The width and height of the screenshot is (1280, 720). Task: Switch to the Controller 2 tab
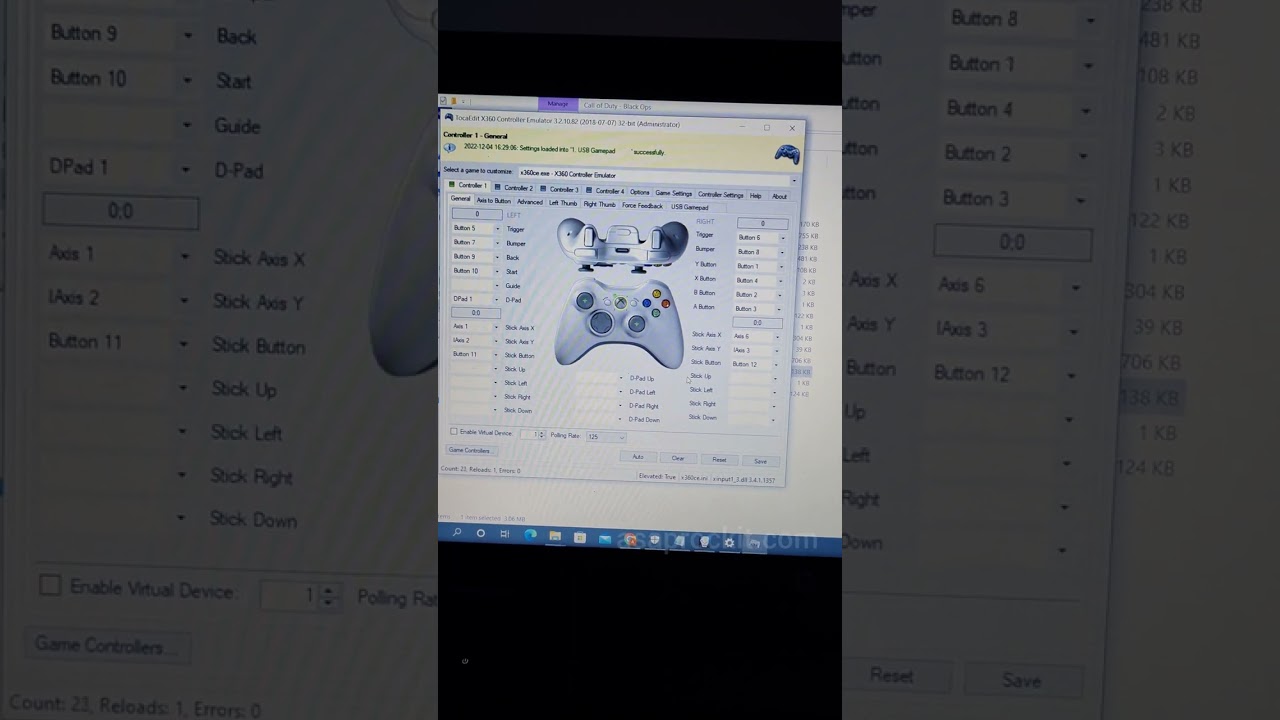pyautogui.click(x=514, y=187)
